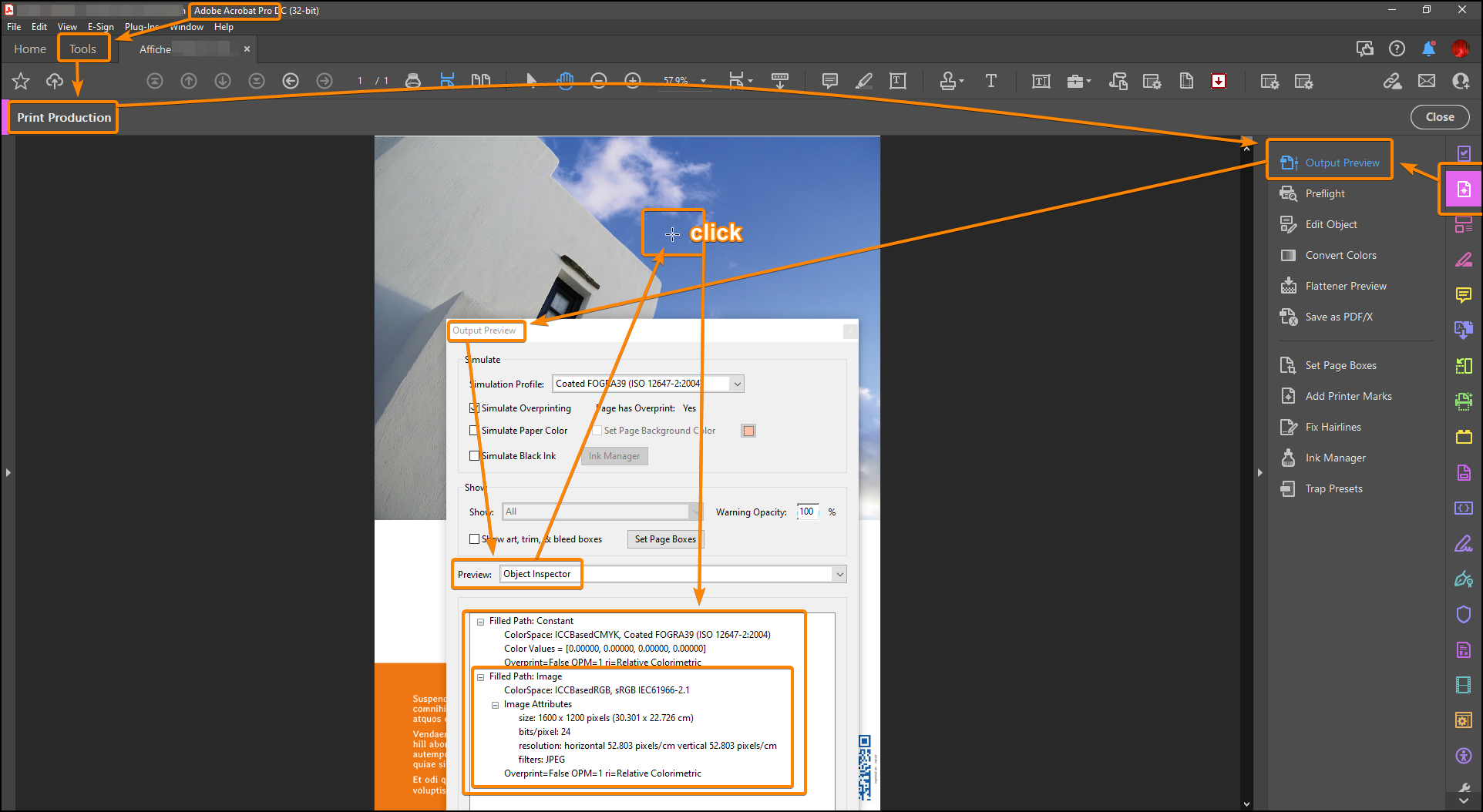1483x812 pixels.
Task: Open the E-Sign menu
Action: pyautogui.click(x=100, y=26)
